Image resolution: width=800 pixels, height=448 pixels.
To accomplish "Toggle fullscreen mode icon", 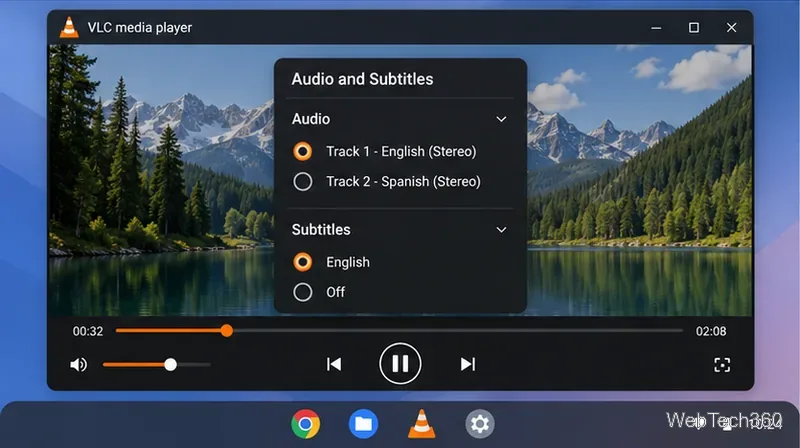I will [722, 364].
